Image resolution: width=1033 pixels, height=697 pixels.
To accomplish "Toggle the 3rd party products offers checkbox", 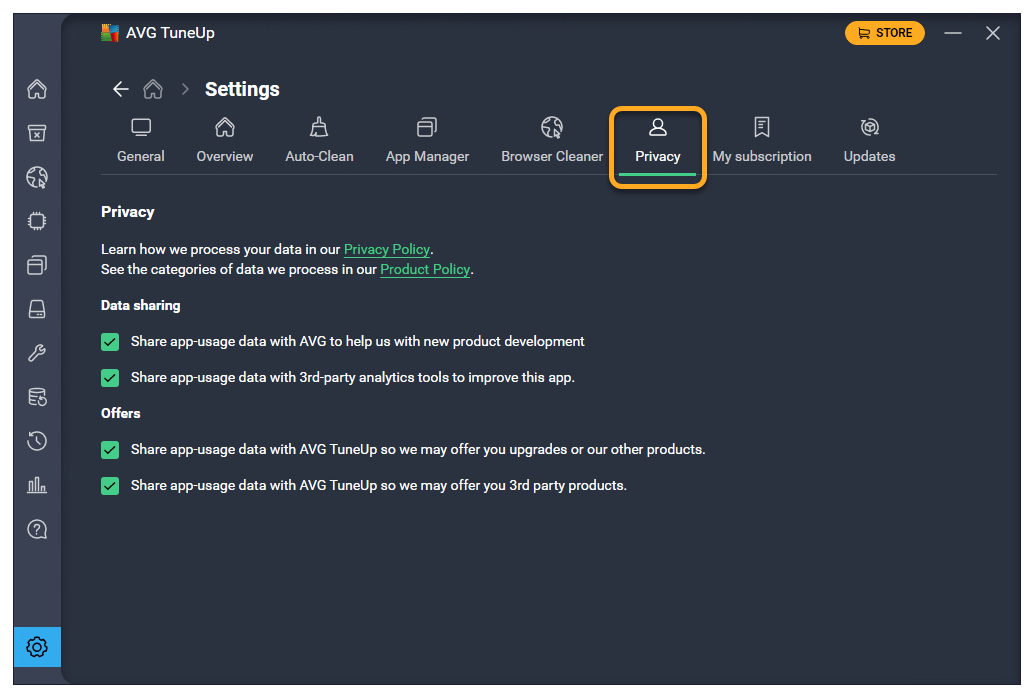I will [110, 486].
